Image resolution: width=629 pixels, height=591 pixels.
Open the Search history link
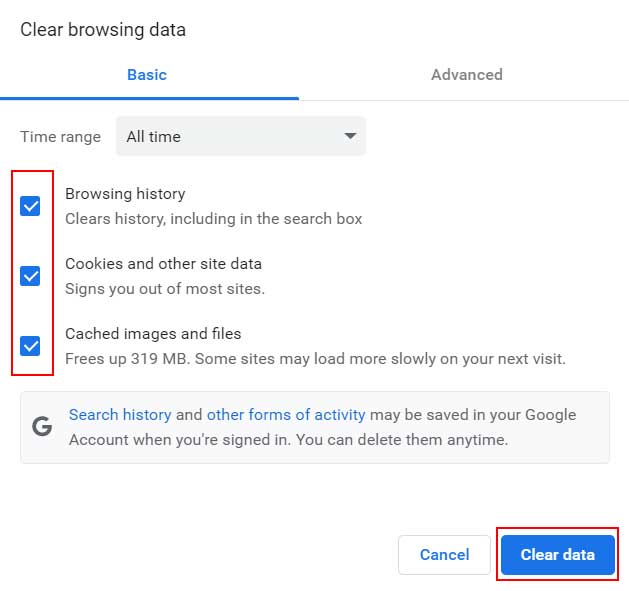pos(120,414)
